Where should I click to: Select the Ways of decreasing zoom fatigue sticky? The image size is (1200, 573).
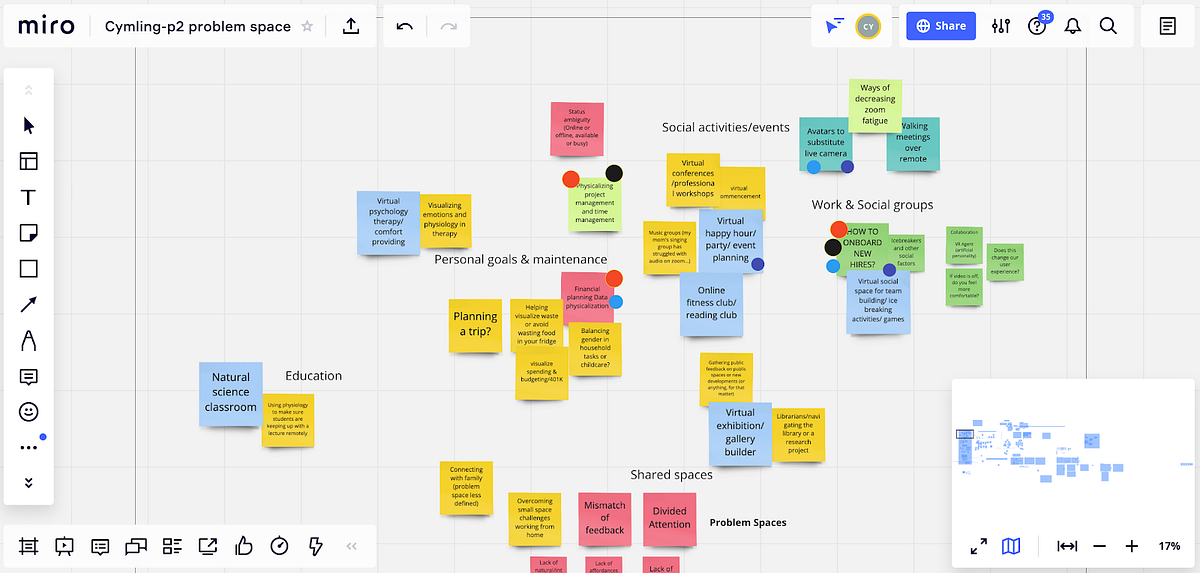tap(876, 107)
